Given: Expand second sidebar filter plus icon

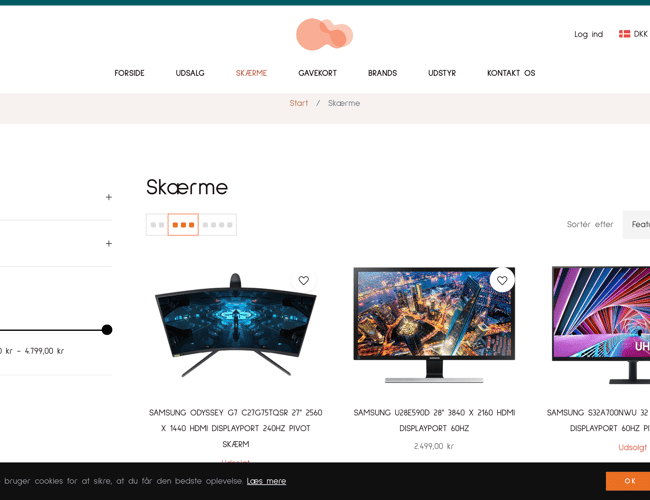Looking at the screenshot, I should coord(109,243).
